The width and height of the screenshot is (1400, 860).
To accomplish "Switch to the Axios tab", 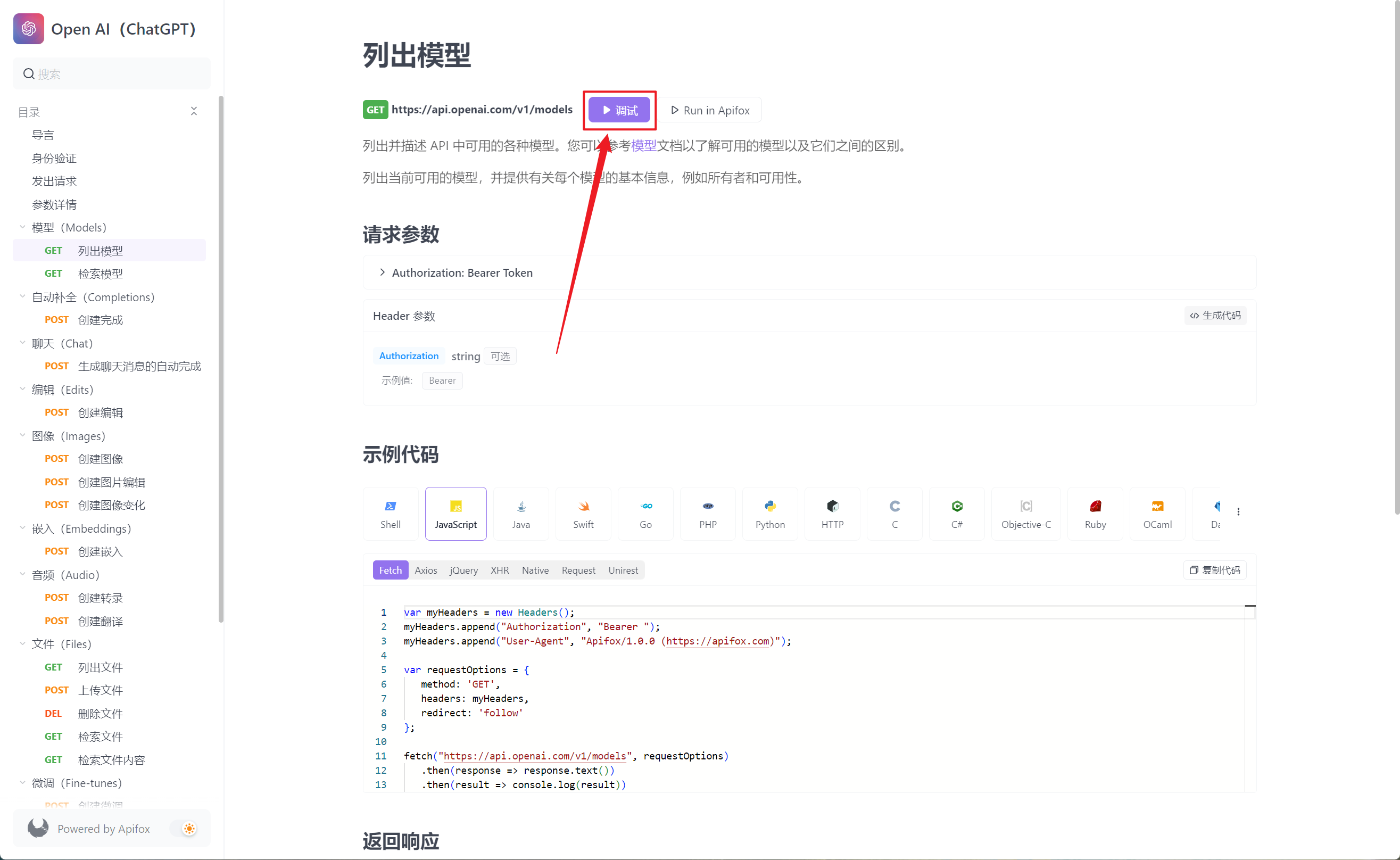I will pos(425,570).
